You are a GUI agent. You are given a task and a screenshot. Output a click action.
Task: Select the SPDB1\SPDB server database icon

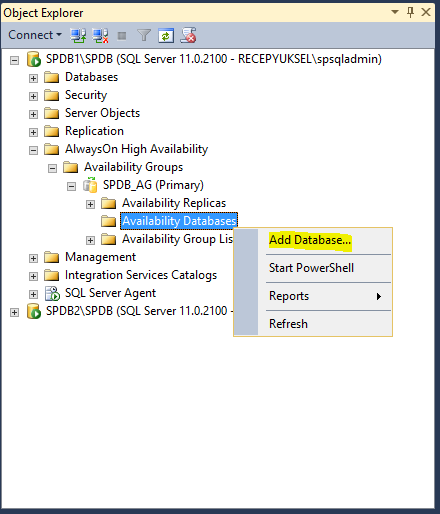click(x=34, y=59)
